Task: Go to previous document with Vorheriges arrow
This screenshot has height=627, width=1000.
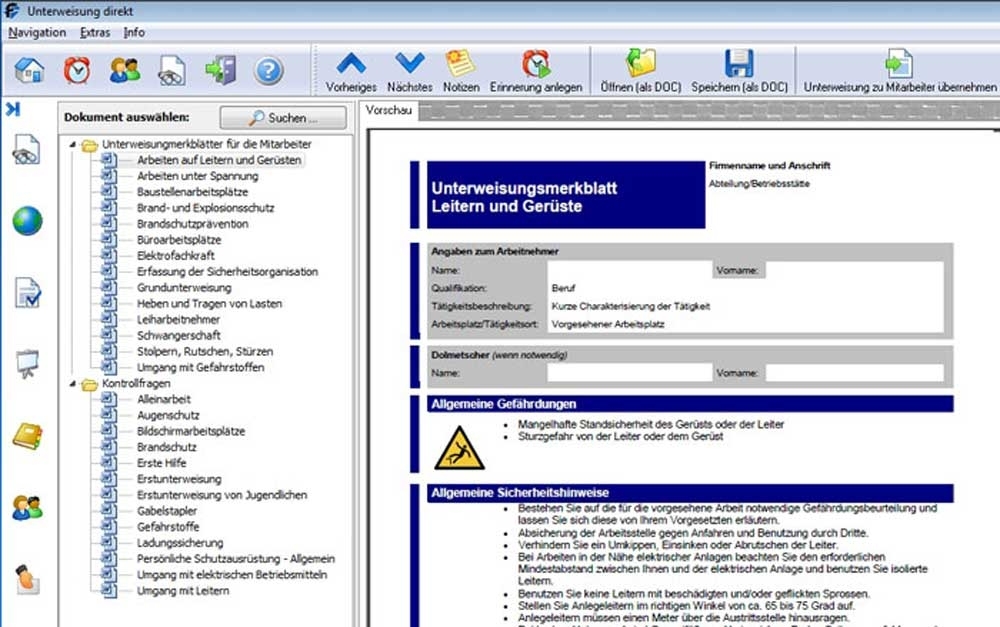Action: point(351,71)
